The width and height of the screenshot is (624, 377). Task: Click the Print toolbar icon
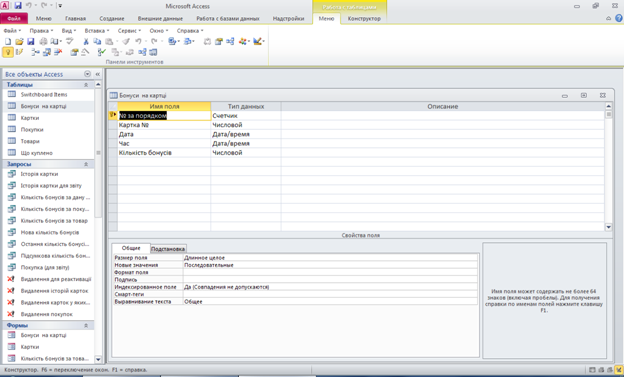pyautogui.click(x=43, y=41)
